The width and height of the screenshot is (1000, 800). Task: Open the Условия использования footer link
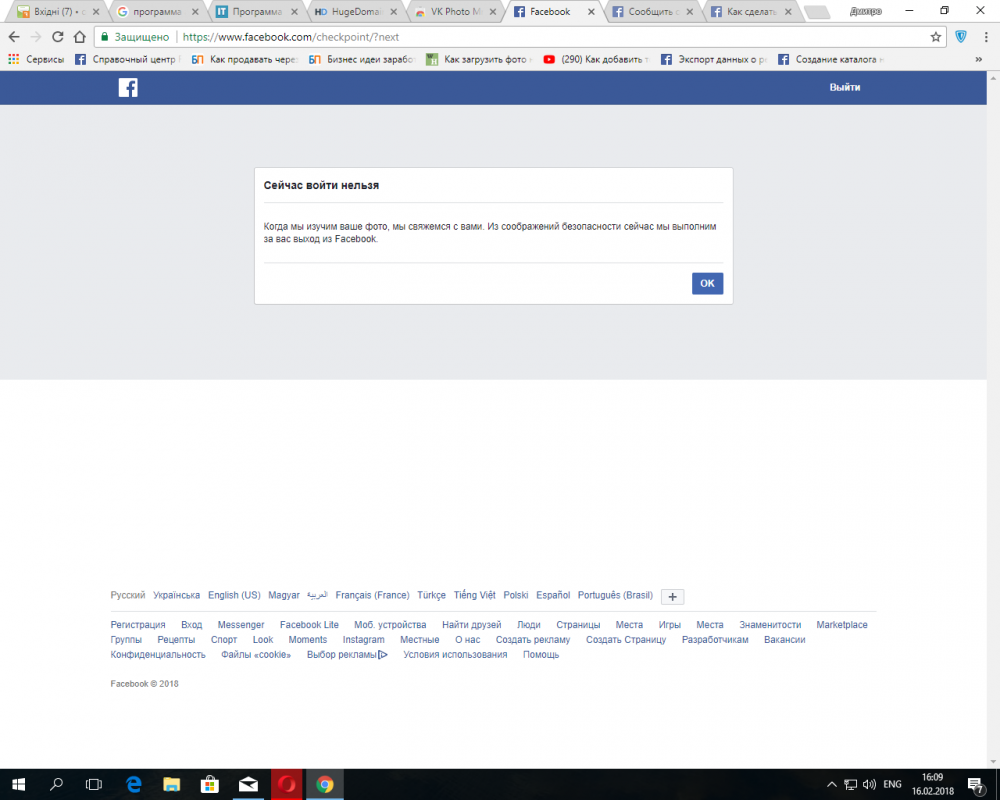(455, 655)
